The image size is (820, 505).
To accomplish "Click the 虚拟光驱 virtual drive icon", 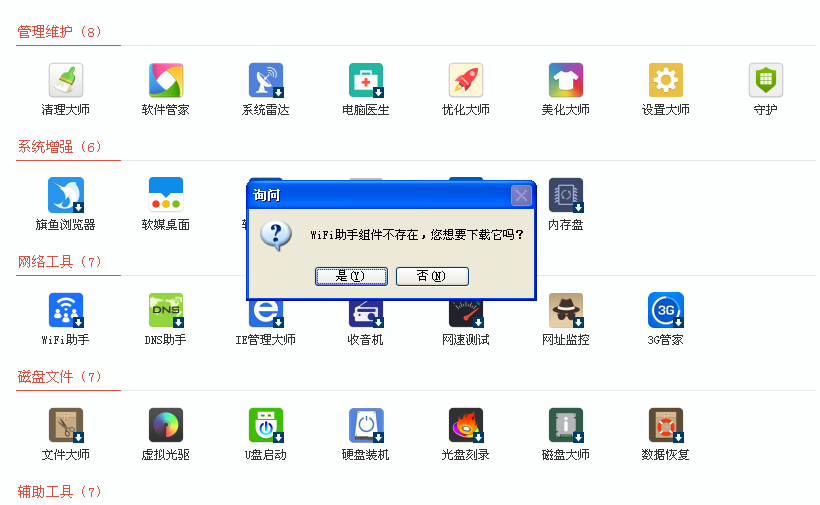I will [166, 425].
